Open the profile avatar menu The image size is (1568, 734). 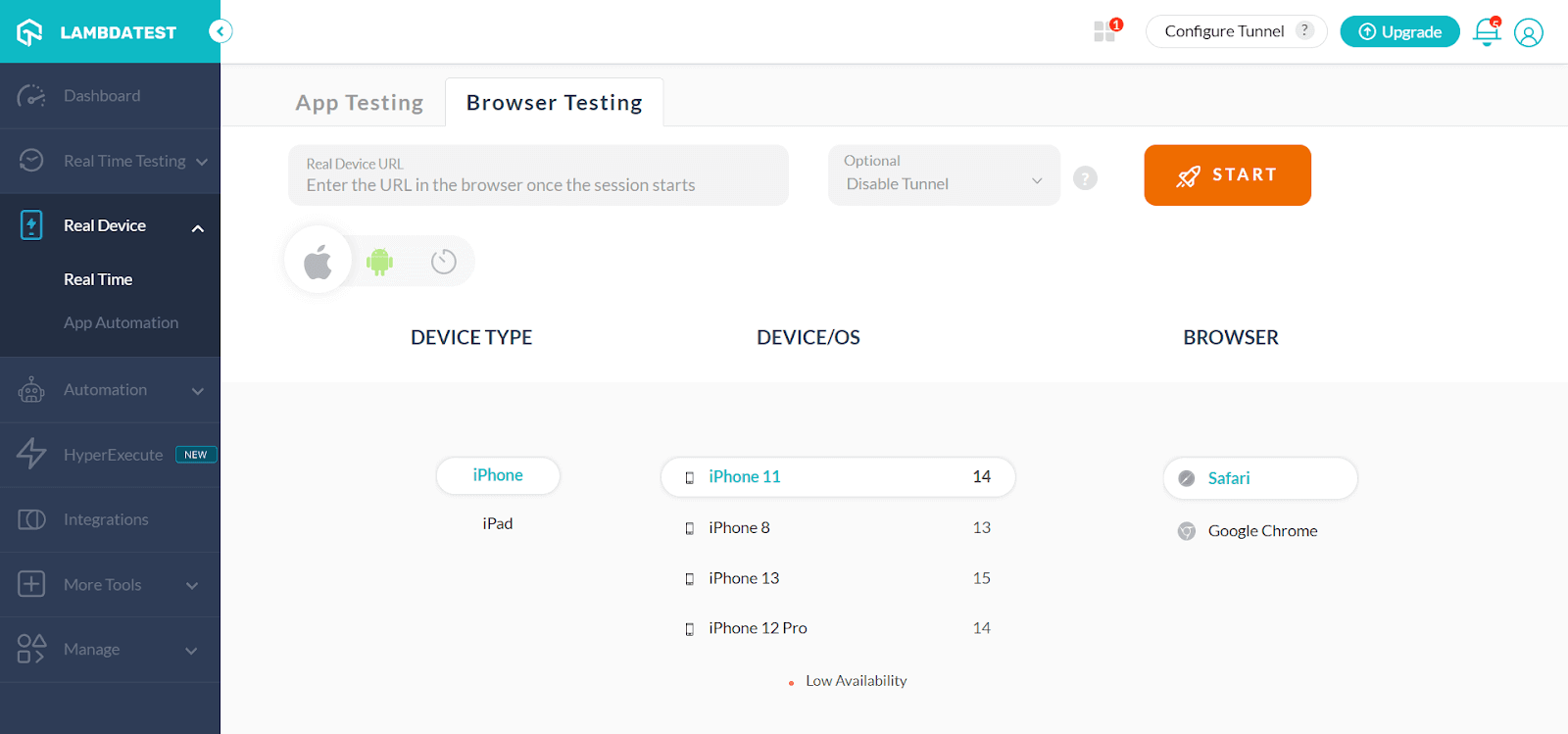pyautogui.click(x=1529, y=31)
